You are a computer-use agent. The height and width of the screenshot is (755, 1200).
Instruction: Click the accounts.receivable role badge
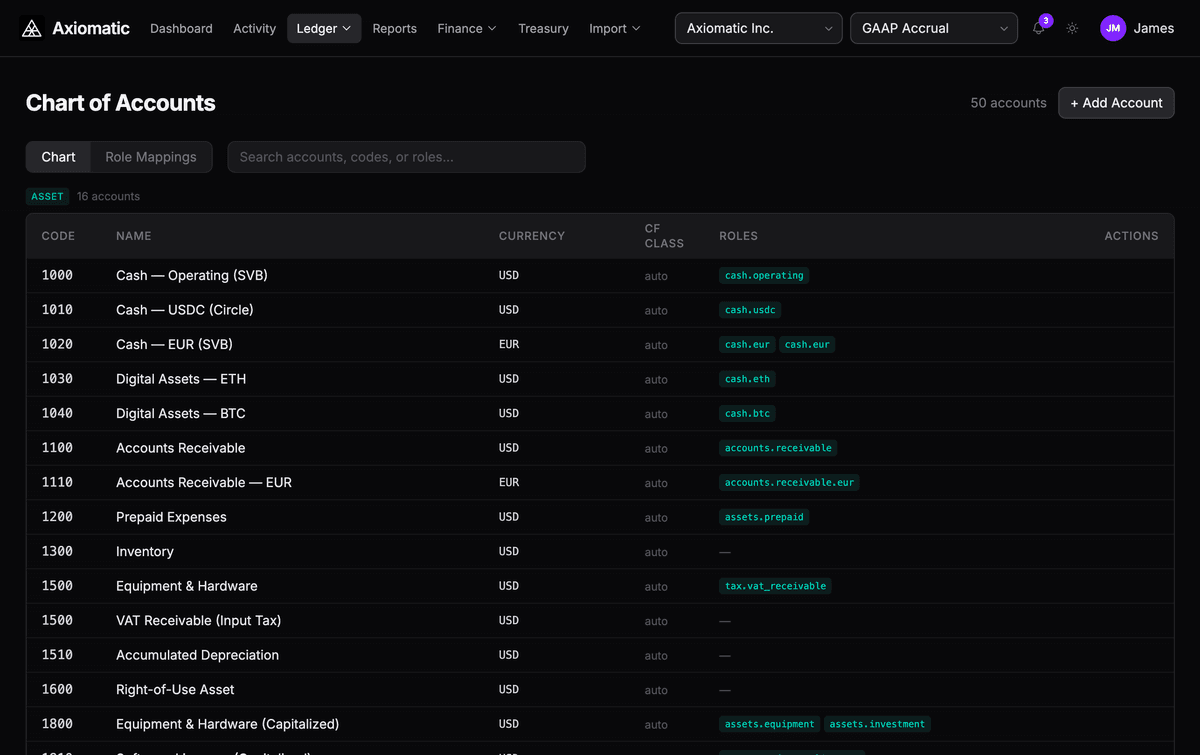click(776, 448)
